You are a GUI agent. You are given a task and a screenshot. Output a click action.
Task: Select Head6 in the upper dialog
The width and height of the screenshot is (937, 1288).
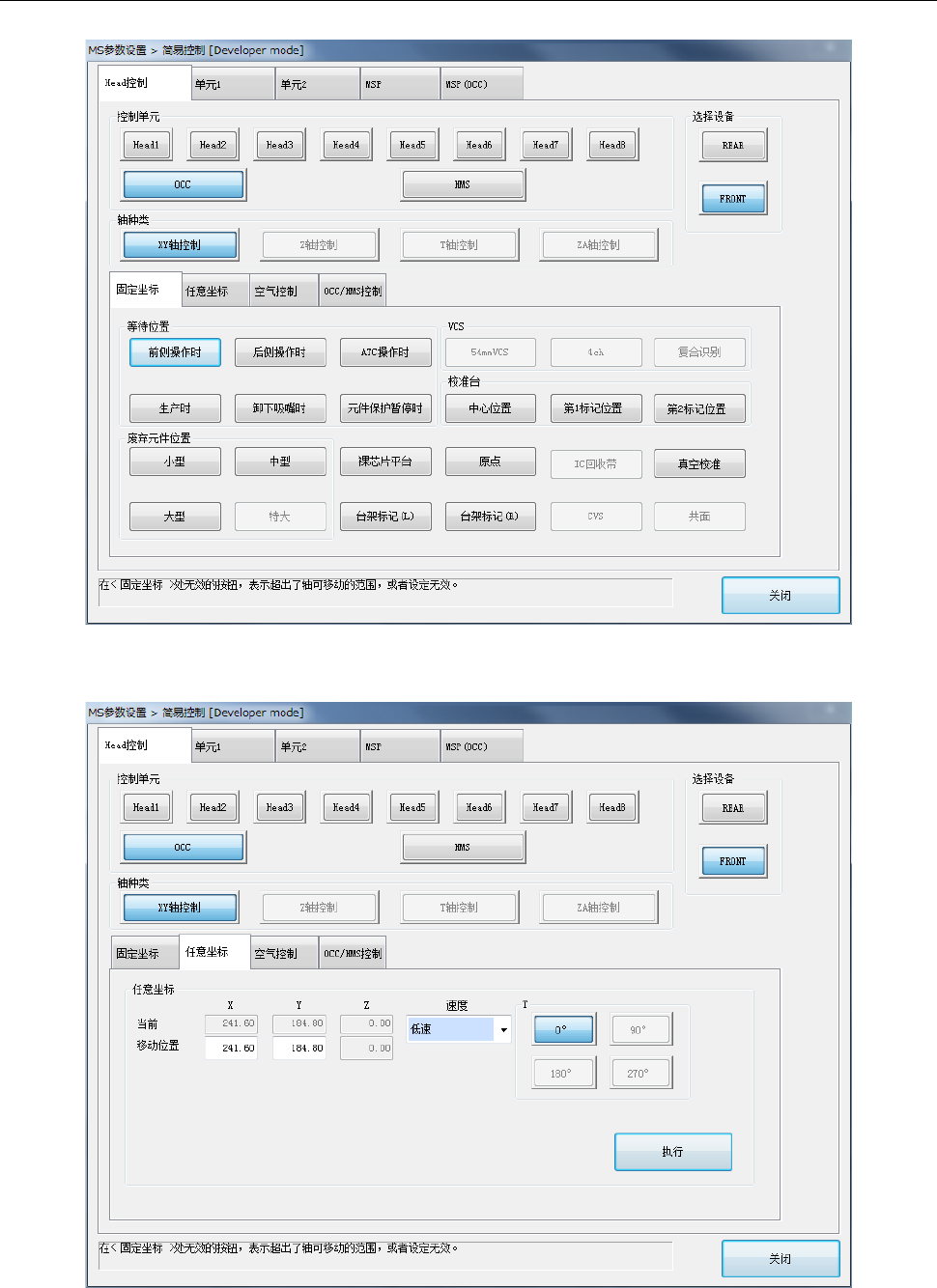point(480,145)
